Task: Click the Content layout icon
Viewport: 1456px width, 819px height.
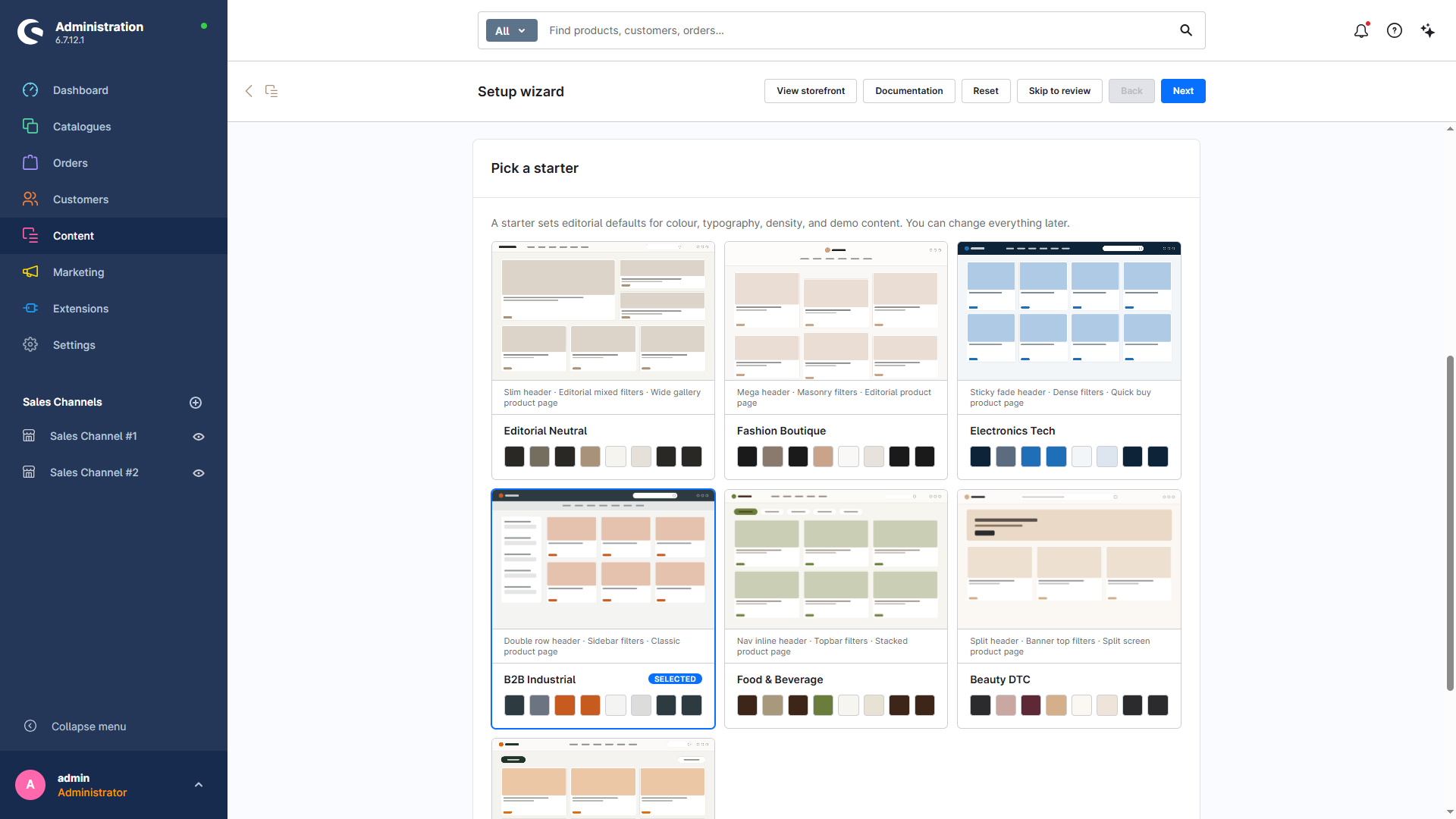Action: (x=30, y=236)
